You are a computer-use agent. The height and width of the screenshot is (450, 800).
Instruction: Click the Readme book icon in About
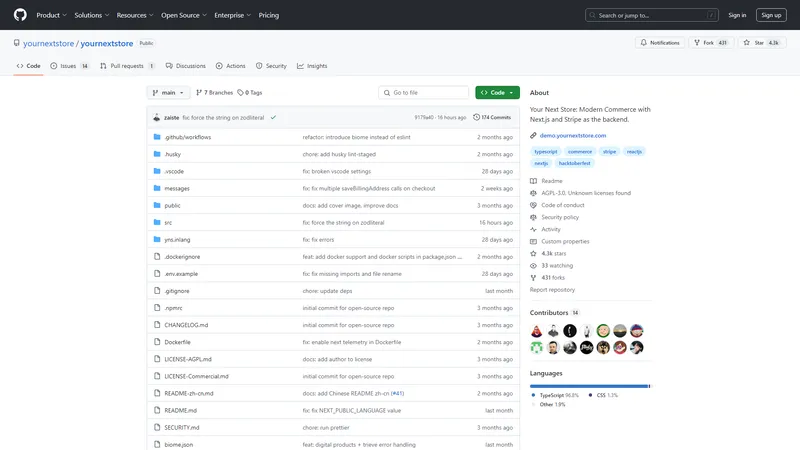point(533,181)
